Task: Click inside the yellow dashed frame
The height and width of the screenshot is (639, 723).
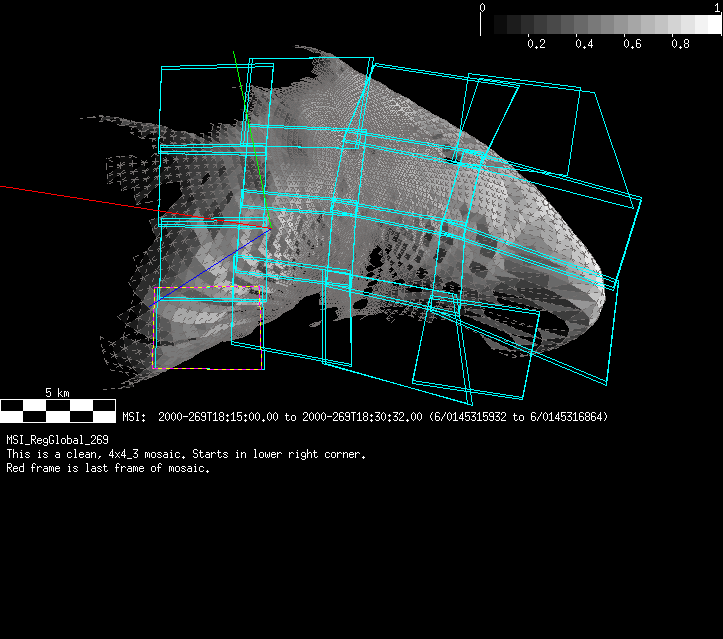Action: 208,330
